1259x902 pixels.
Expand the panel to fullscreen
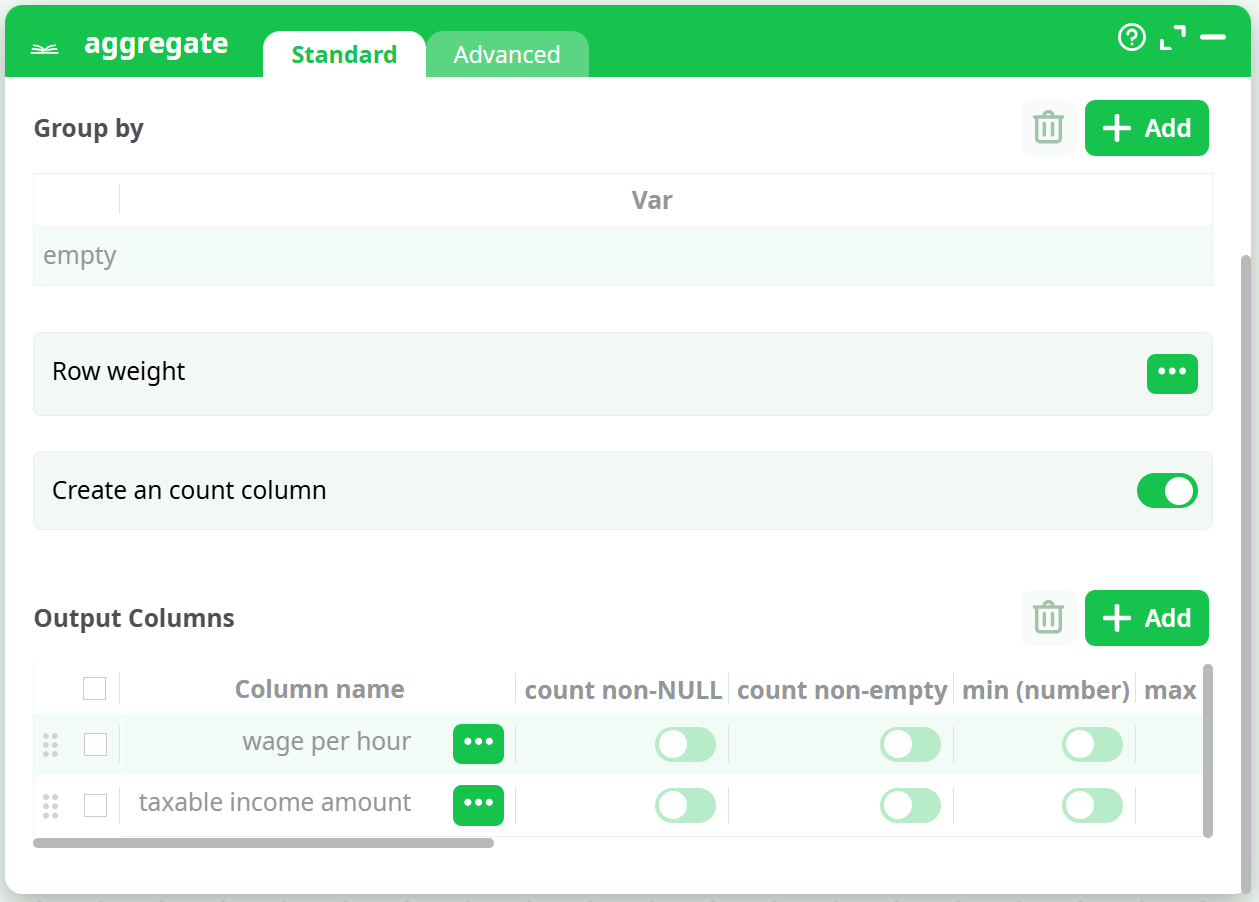point(1172,38)
